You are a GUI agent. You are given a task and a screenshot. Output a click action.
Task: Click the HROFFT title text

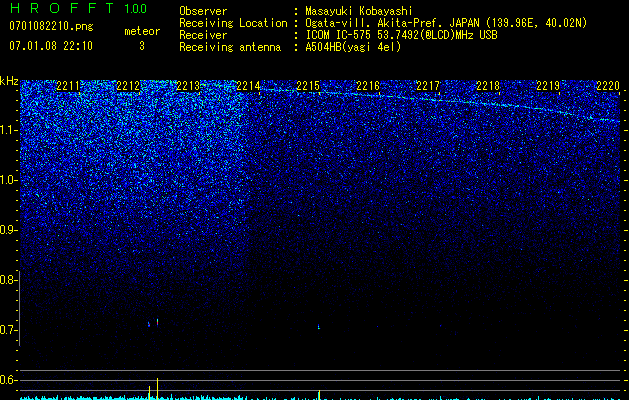[x=61, y=8]
